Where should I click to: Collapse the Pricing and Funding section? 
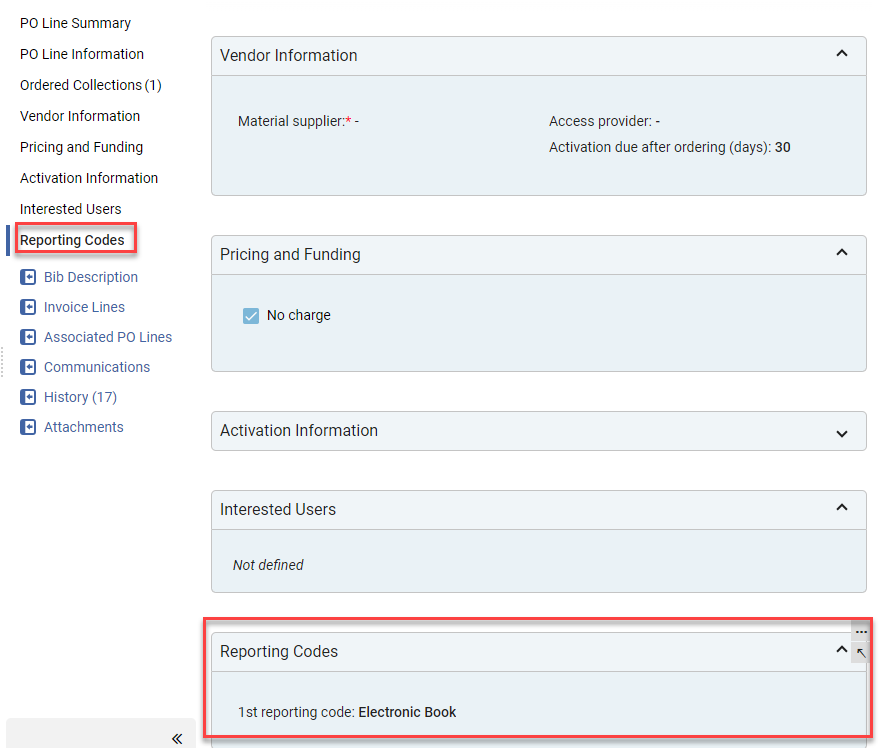click(x=842, y=253)
